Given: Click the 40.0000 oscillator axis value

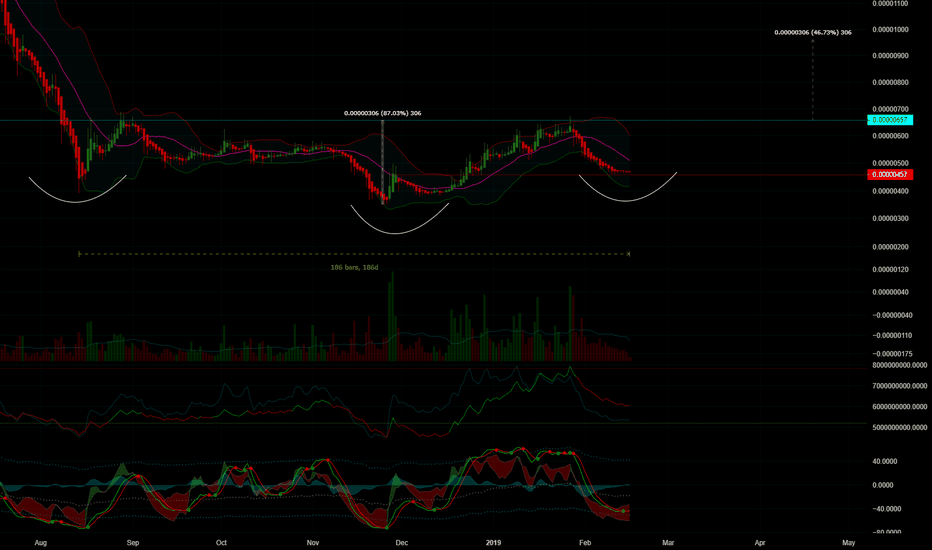Looking at the screenshot, I should pyautogui.click(x=884, y=462).
